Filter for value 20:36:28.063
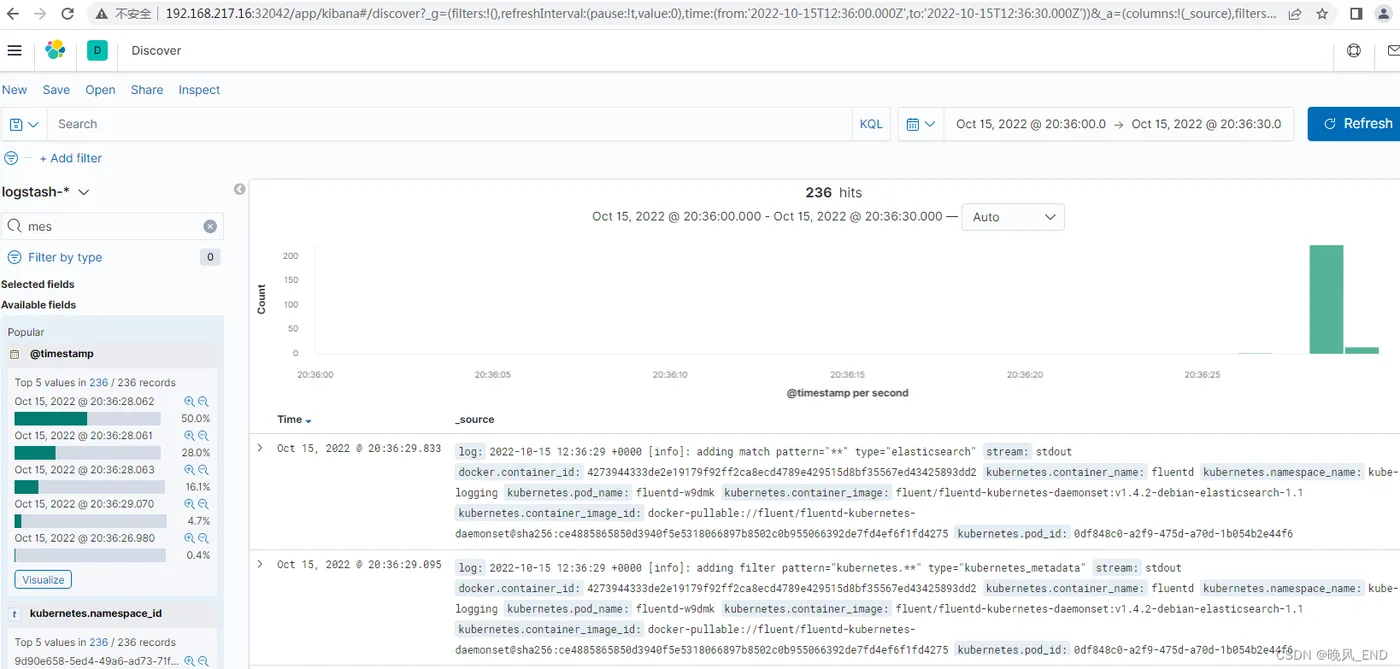Image resolution: width=1400 pixels, height=669 pixels. (x=190, y=470)
